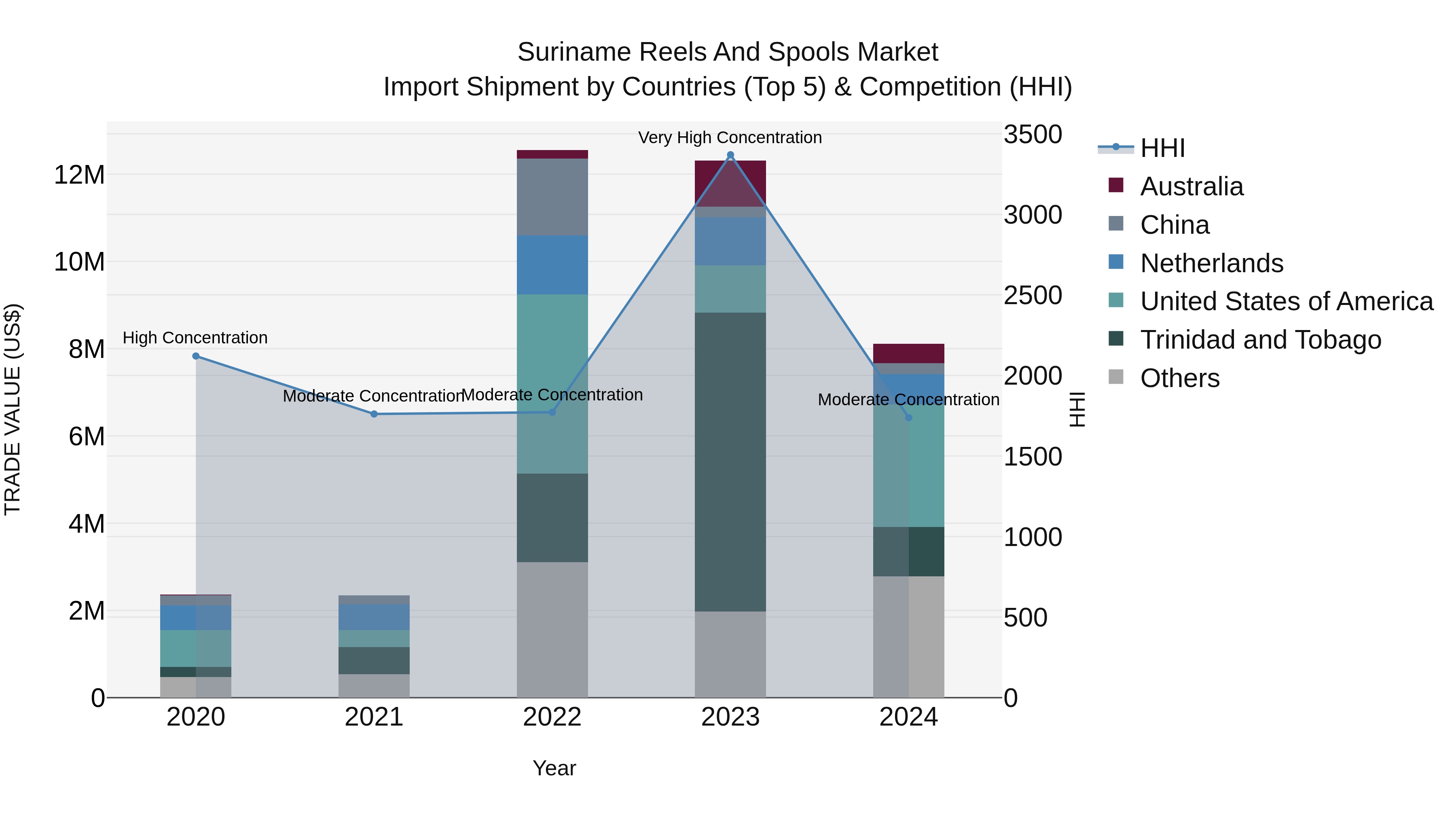This screenshot has width=1456, height=819.
Task: Click the '6M' left axis tick label
Action: [87, 436]
